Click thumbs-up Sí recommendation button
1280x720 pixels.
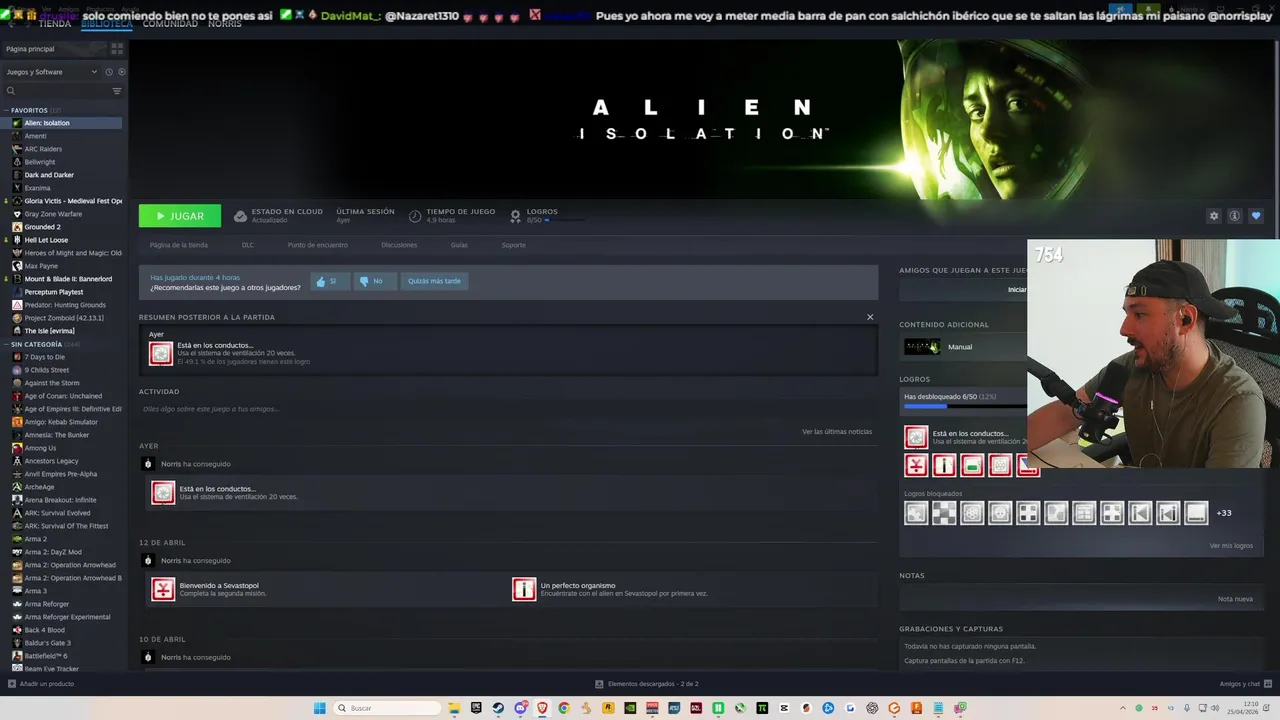329,282
